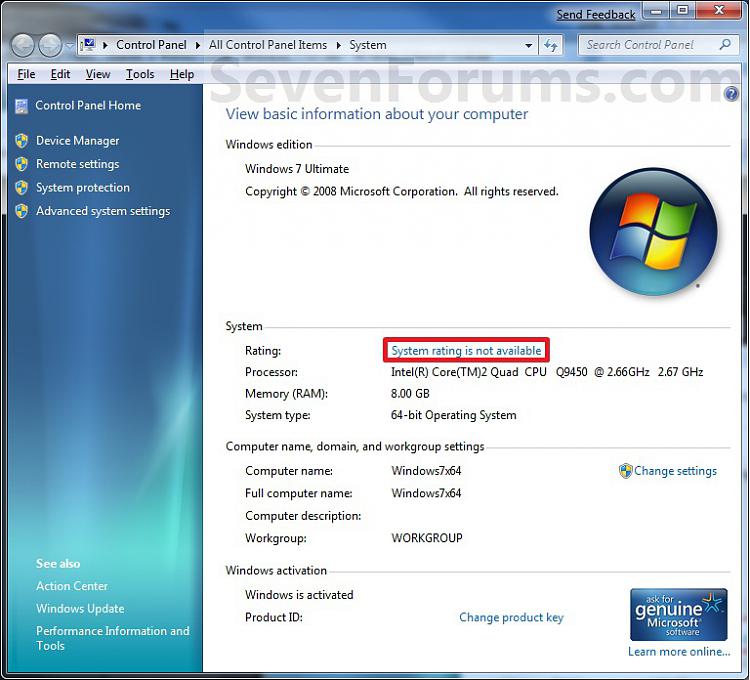Open Device Manager from the sidebar
750x680 pixels.
(x=77, y=141)
